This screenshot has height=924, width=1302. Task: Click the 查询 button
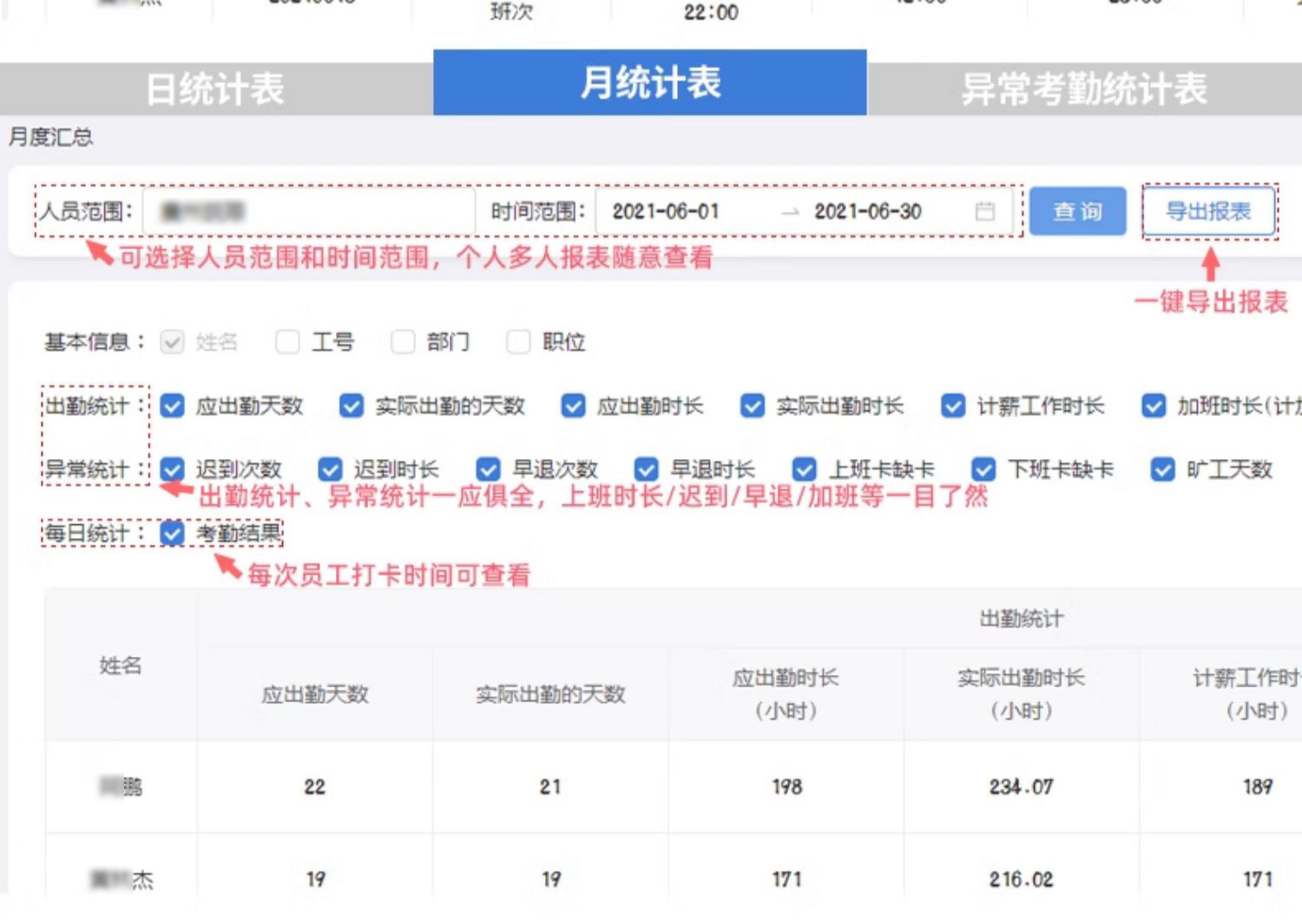1077,212
